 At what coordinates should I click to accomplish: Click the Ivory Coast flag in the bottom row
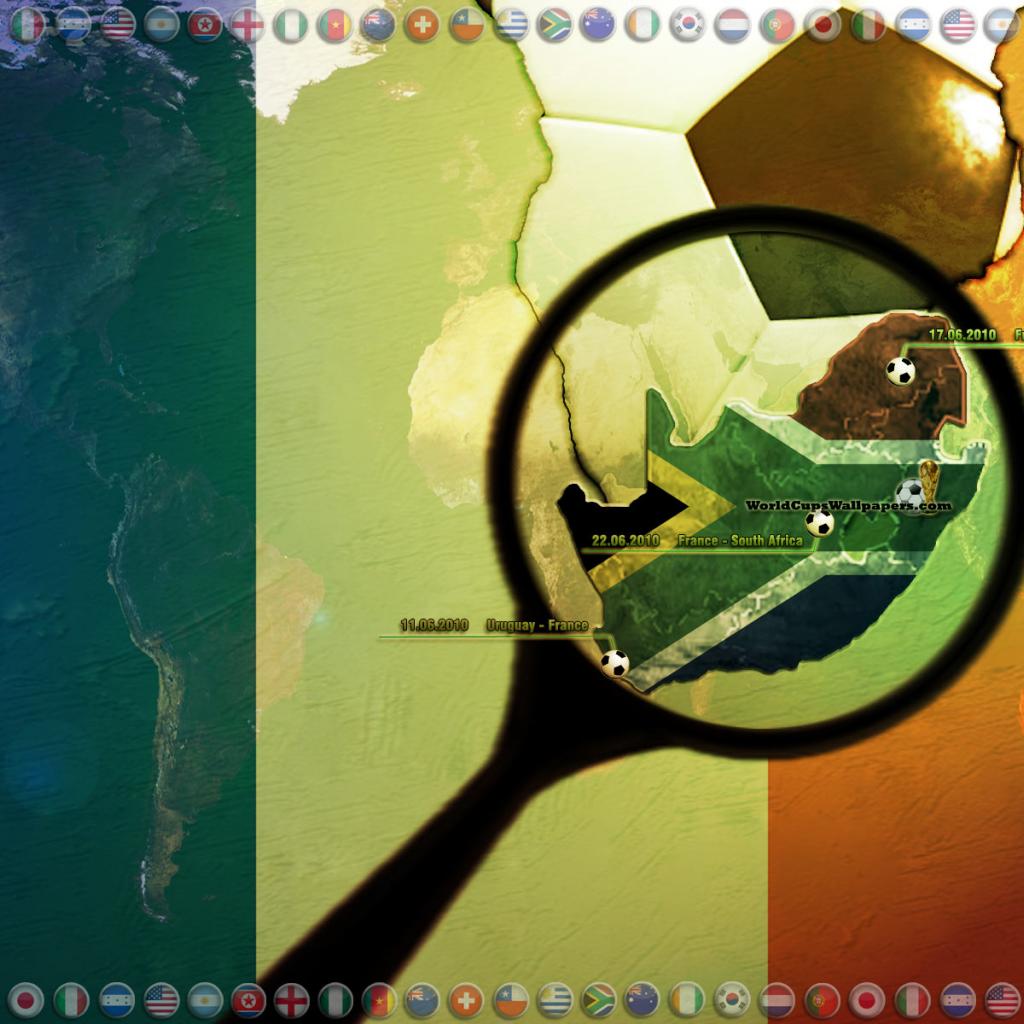687,999
